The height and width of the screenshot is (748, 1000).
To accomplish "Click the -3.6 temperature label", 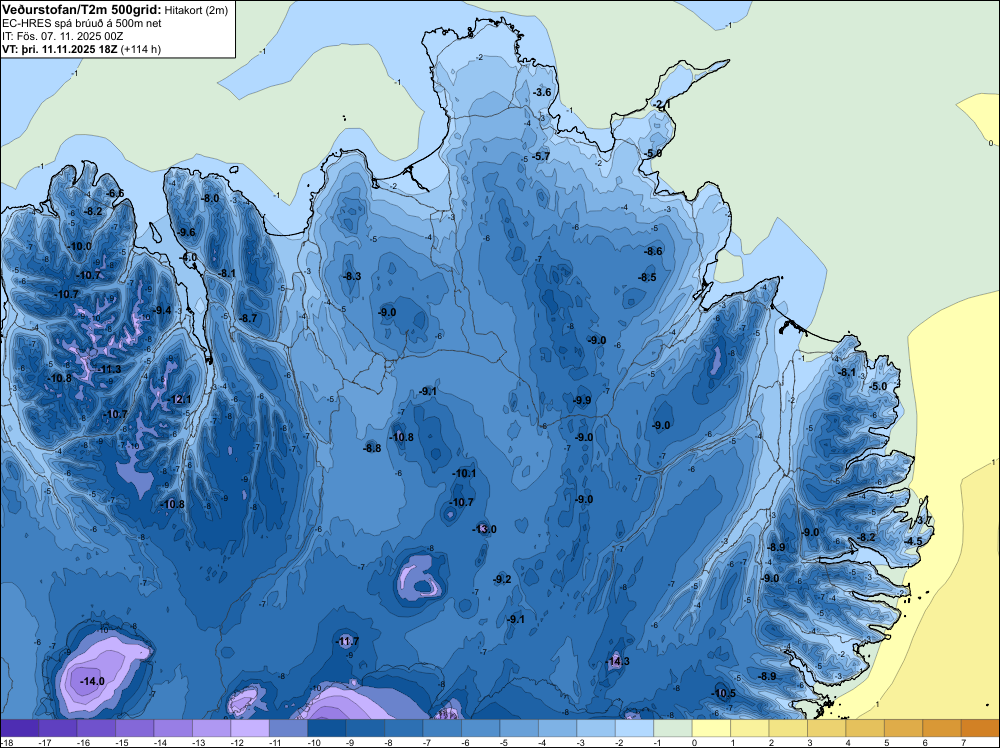I will (541, 92).
